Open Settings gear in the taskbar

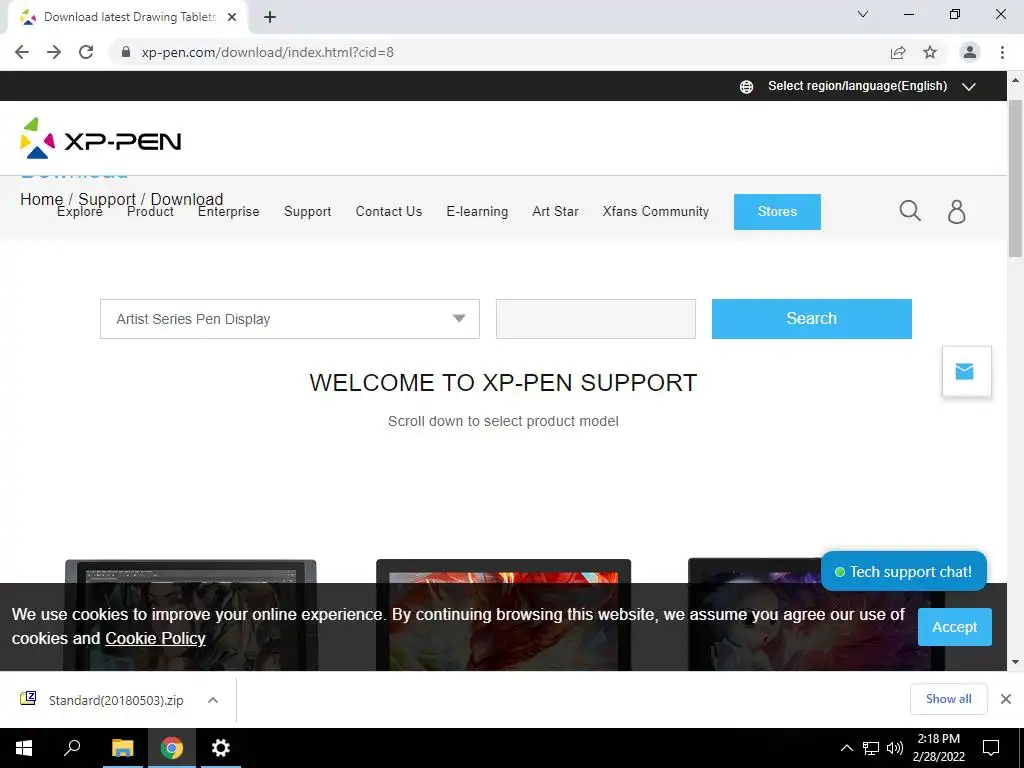point(221,748)
